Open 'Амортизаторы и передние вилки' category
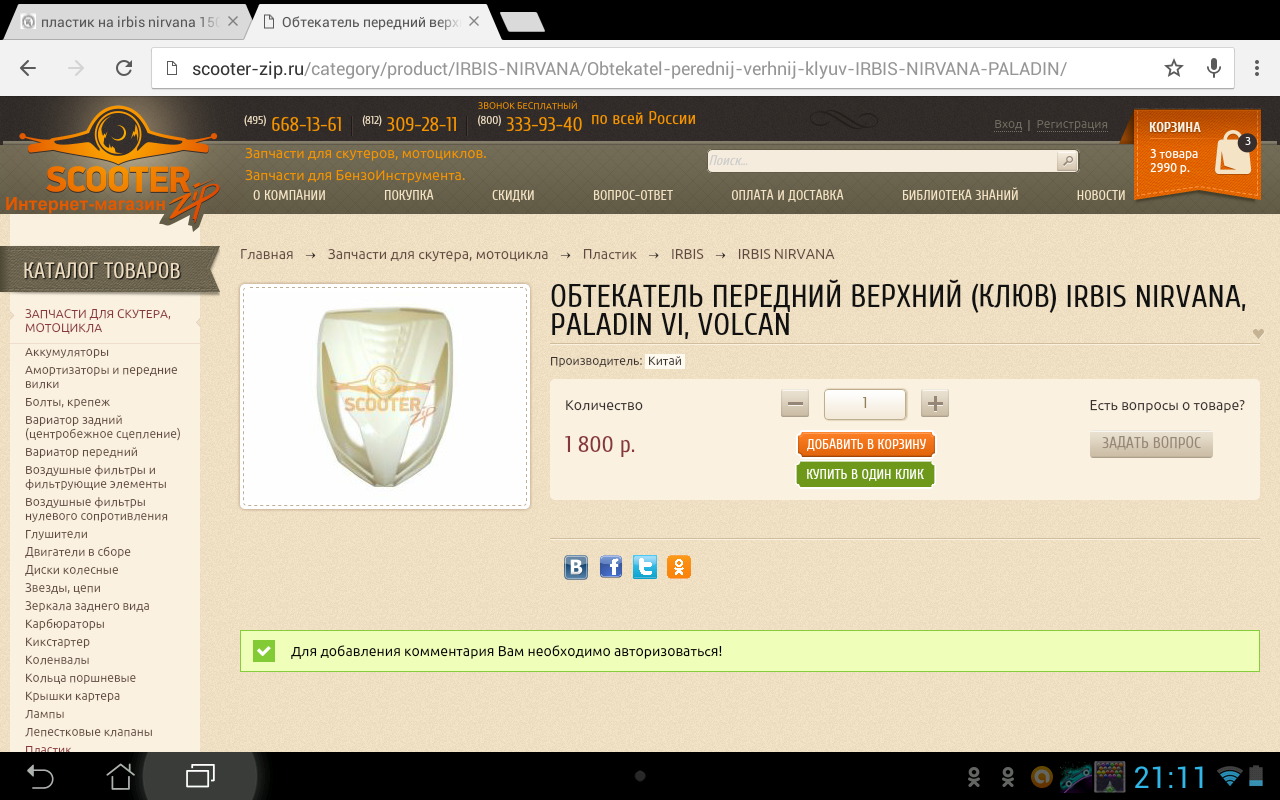This screenshot has width=1280, height=800. 101,377
